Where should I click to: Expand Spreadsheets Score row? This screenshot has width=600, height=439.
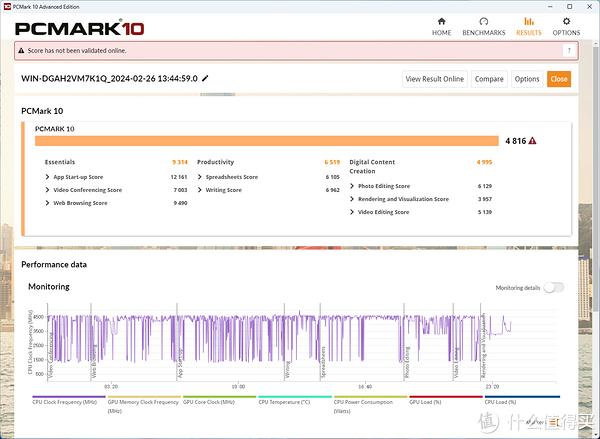pos(199,177)
